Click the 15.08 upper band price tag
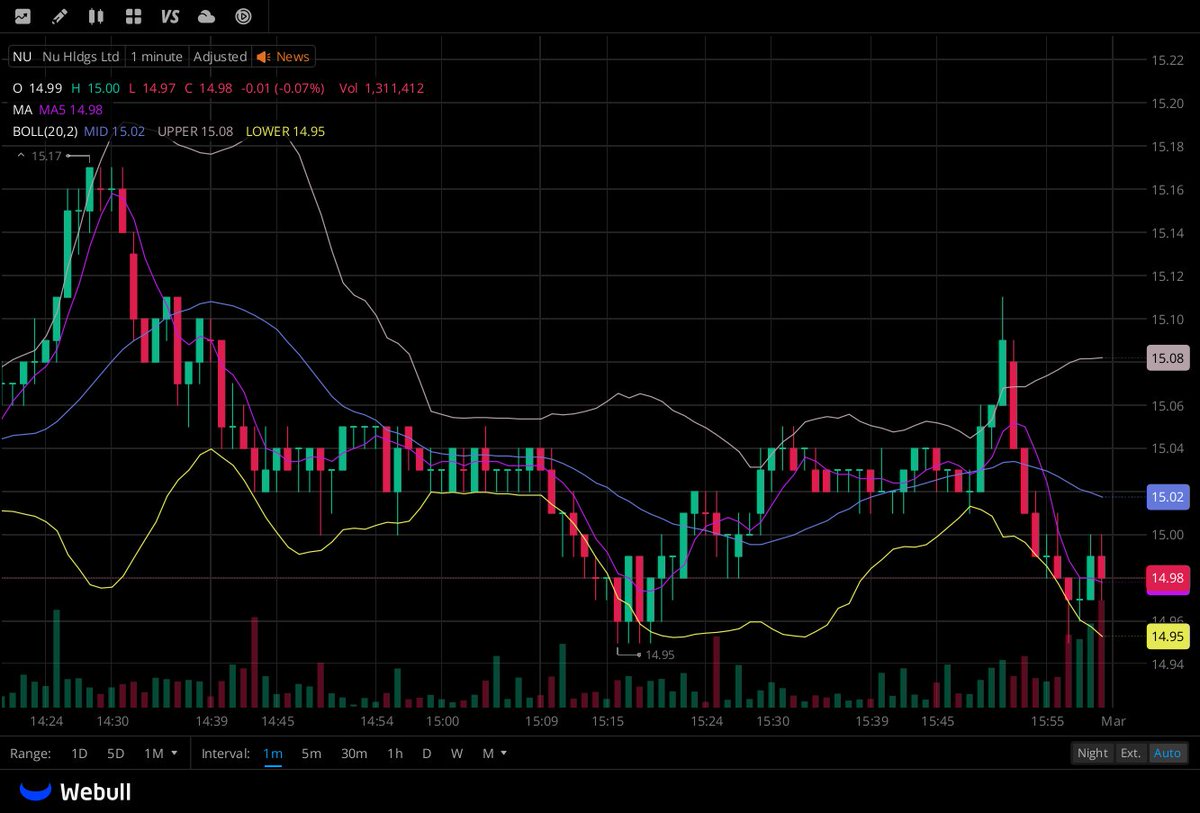The height and width of the screenshot is (813, 1200). coord(1168,358)
